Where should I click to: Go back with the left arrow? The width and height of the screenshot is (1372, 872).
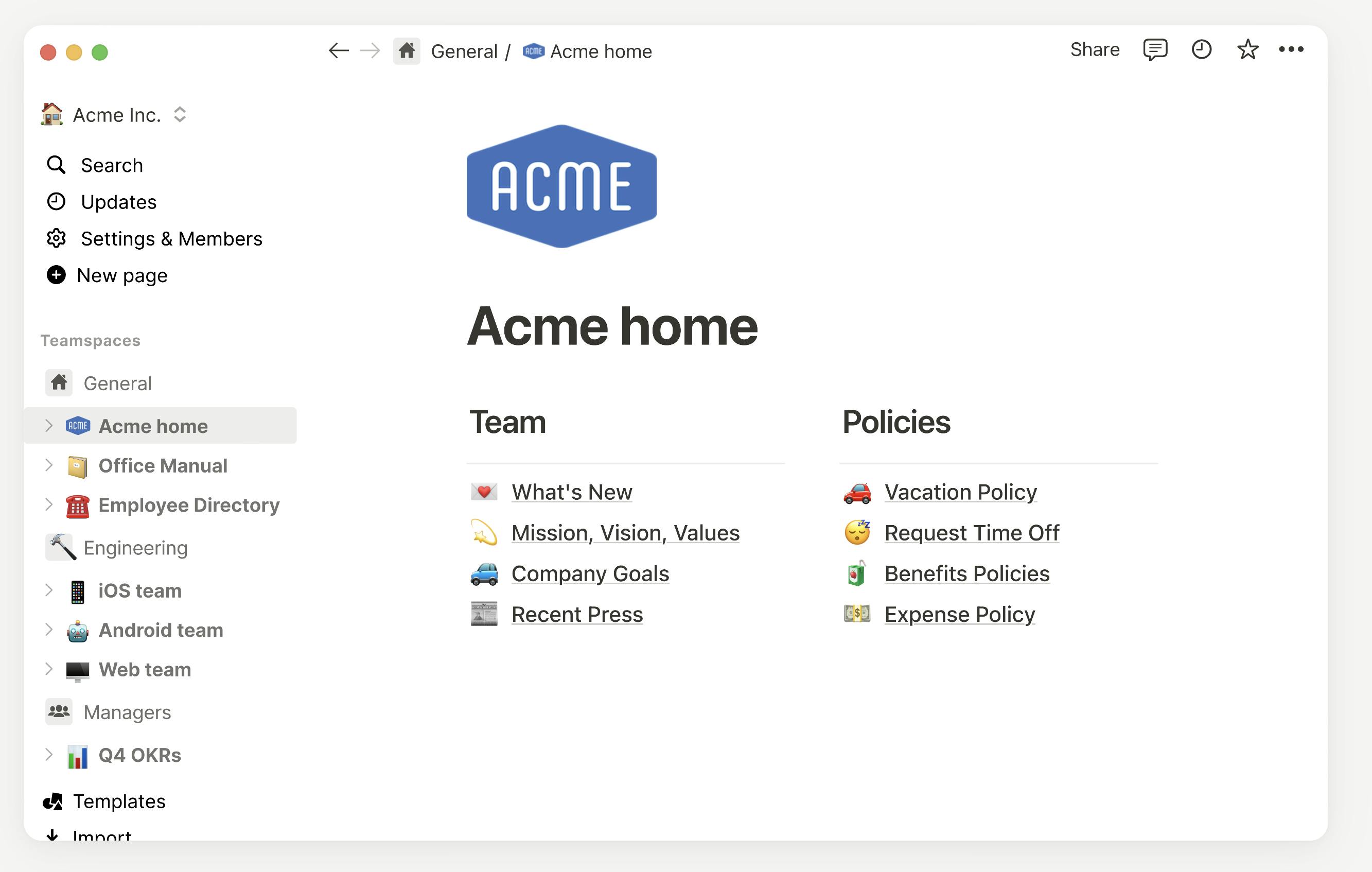(339, 51)
